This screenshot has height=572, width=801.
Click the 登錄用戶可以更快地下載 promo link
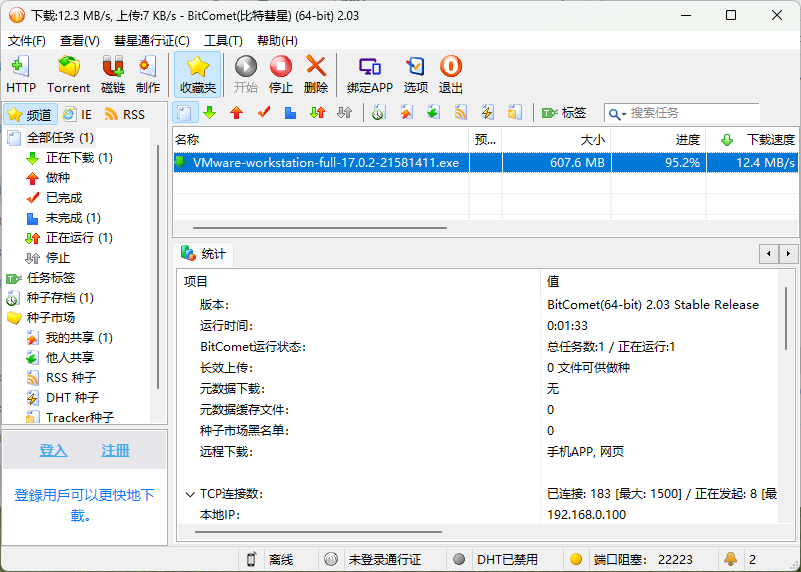click(84, 505)
